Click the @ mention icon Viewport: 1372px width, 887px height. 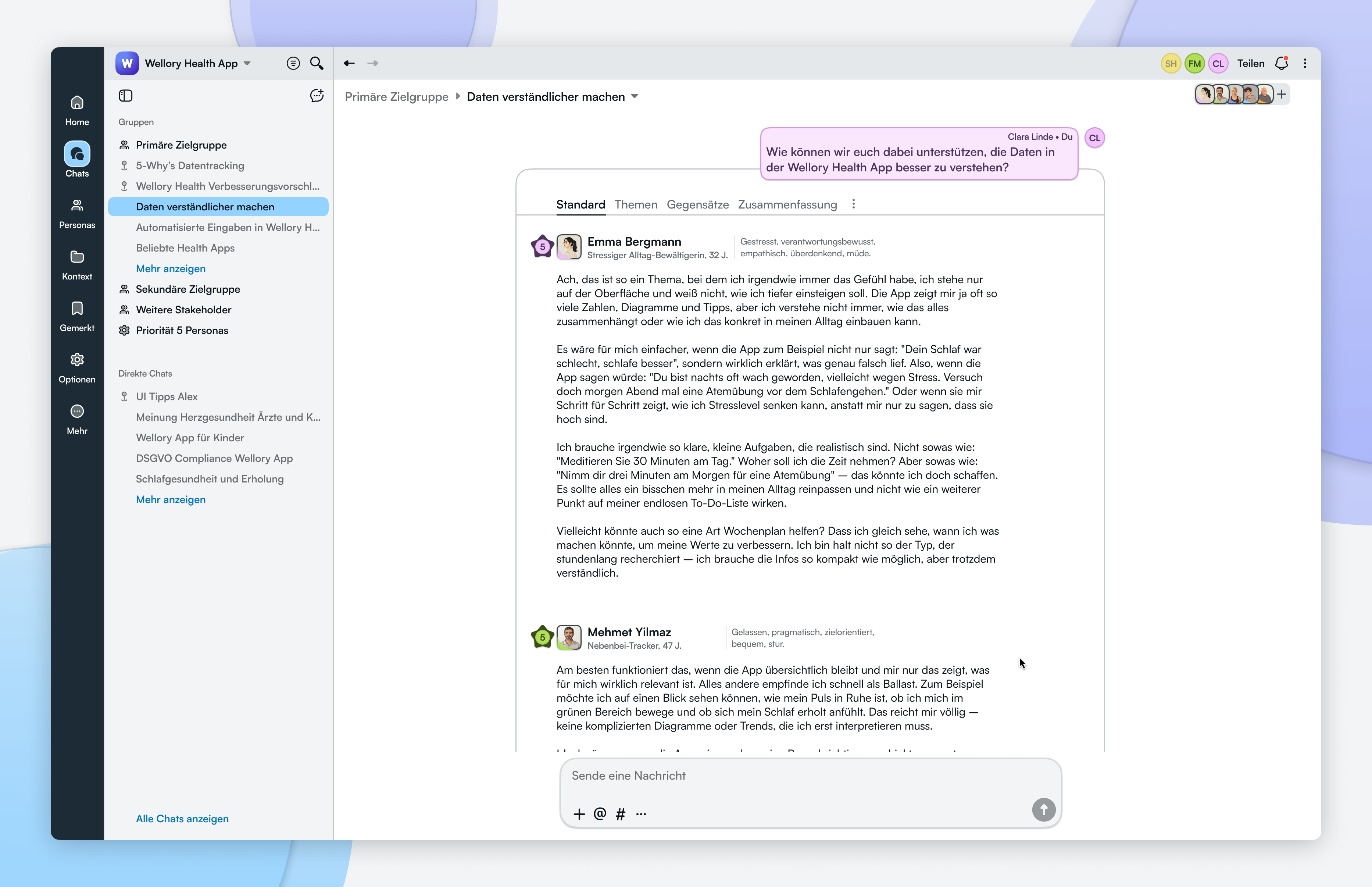pyautogui.click(x=599, y=813)
